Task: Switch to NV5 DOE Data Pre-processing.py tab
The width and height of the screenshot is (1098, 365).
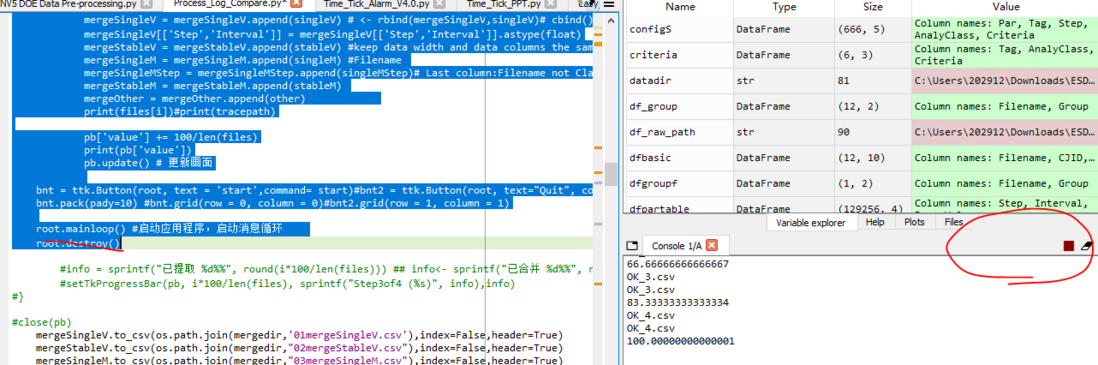Action: click(x=68, y=4)
